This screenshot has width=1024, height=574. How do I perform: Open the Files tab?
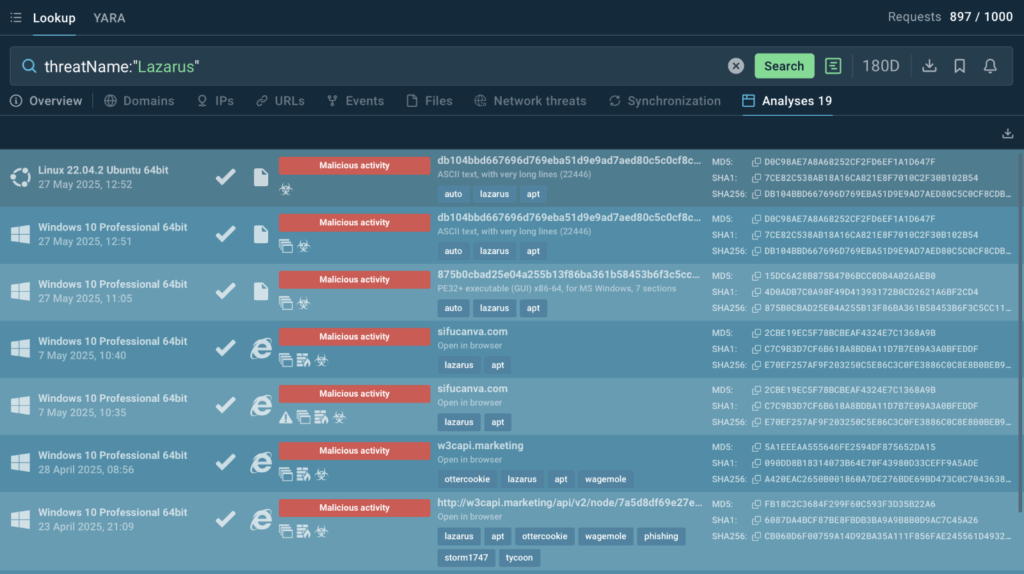tap(429, 101)
